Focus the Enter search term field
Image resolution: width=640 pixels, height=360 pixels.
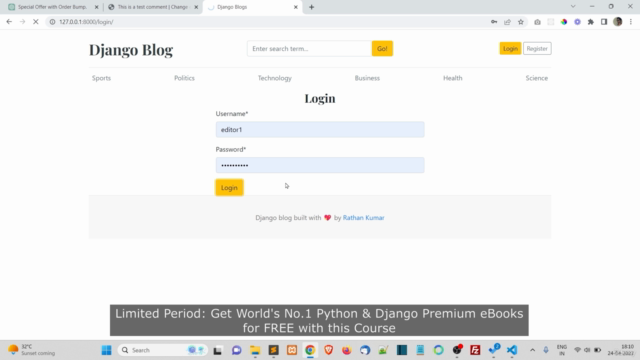[309, 49]
